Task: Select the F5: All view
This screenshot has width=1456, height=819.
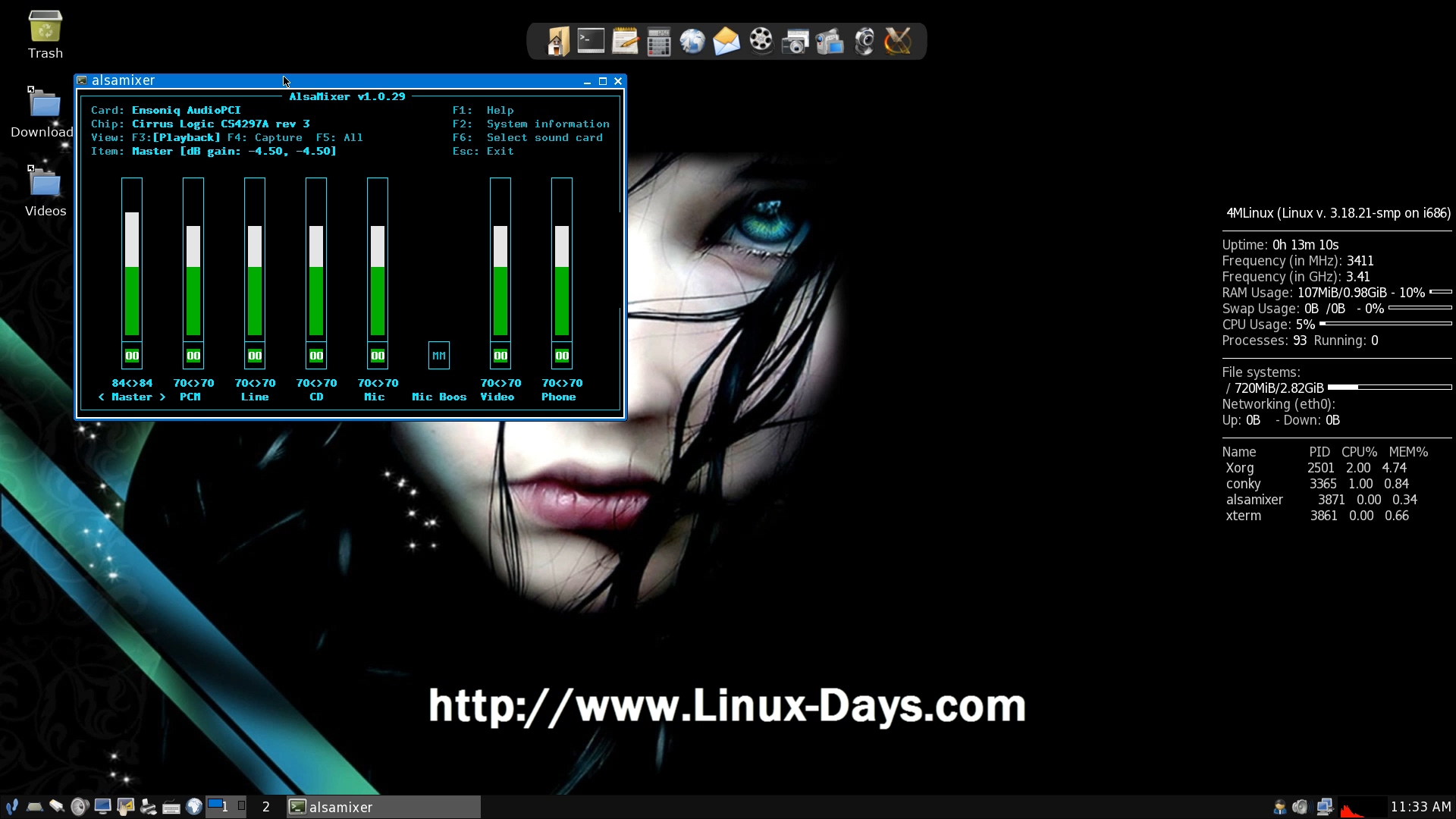Action: pyautogui.click(x=339, y=137)
